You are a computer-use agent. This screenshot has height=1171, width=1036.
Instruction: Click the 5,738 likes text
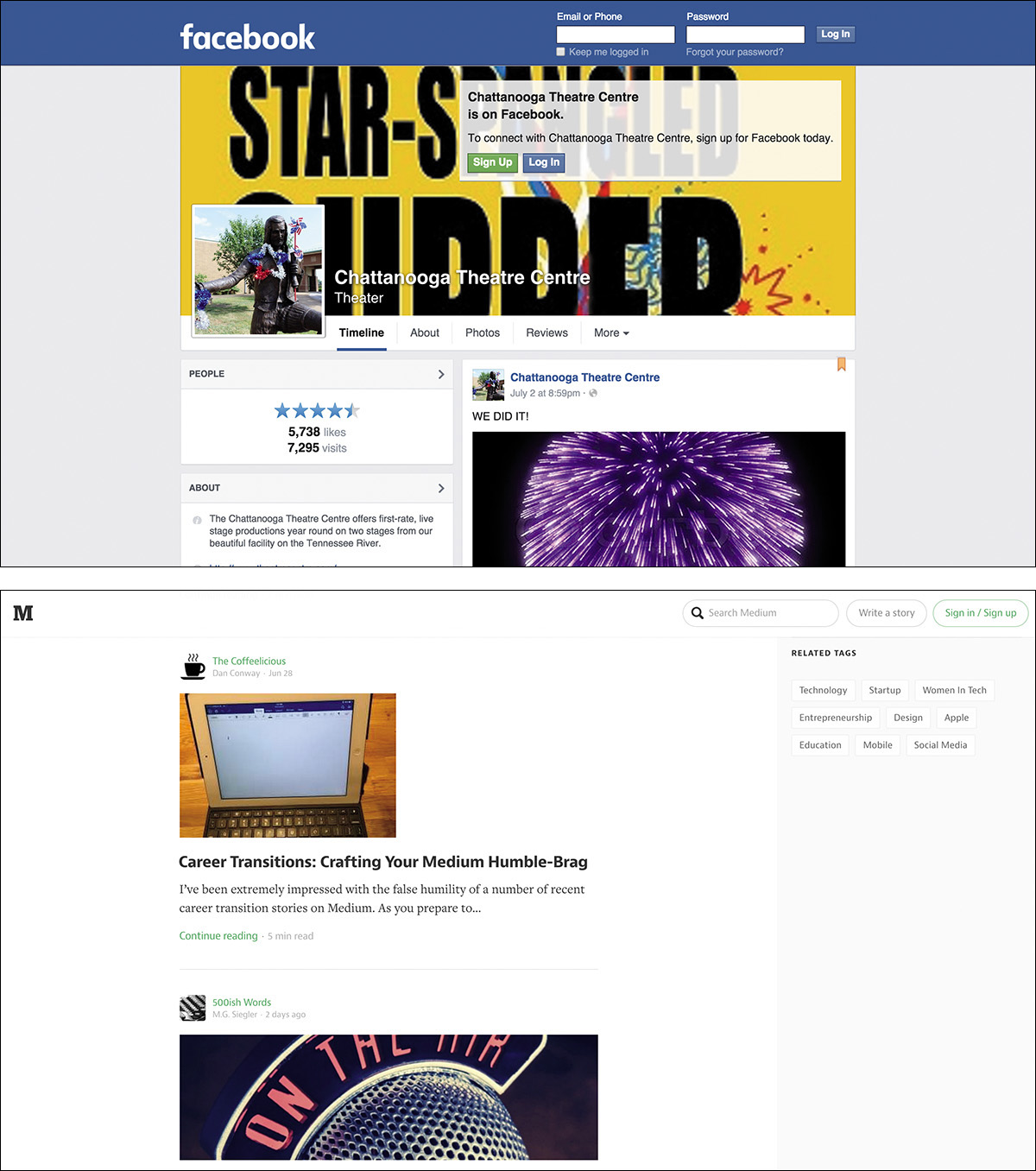pyautogui.click(x=317, y=432)
